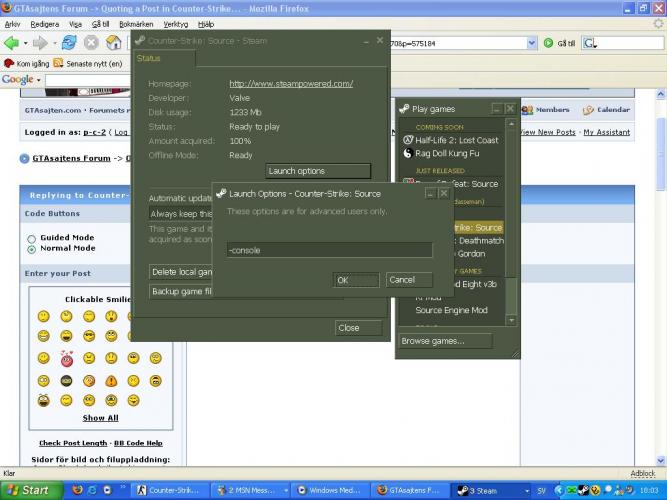Image resolution: width=667 pixels, height=500 pixels.
Task: Open the steampowered.com homepage link
Action: pos(290,84)
